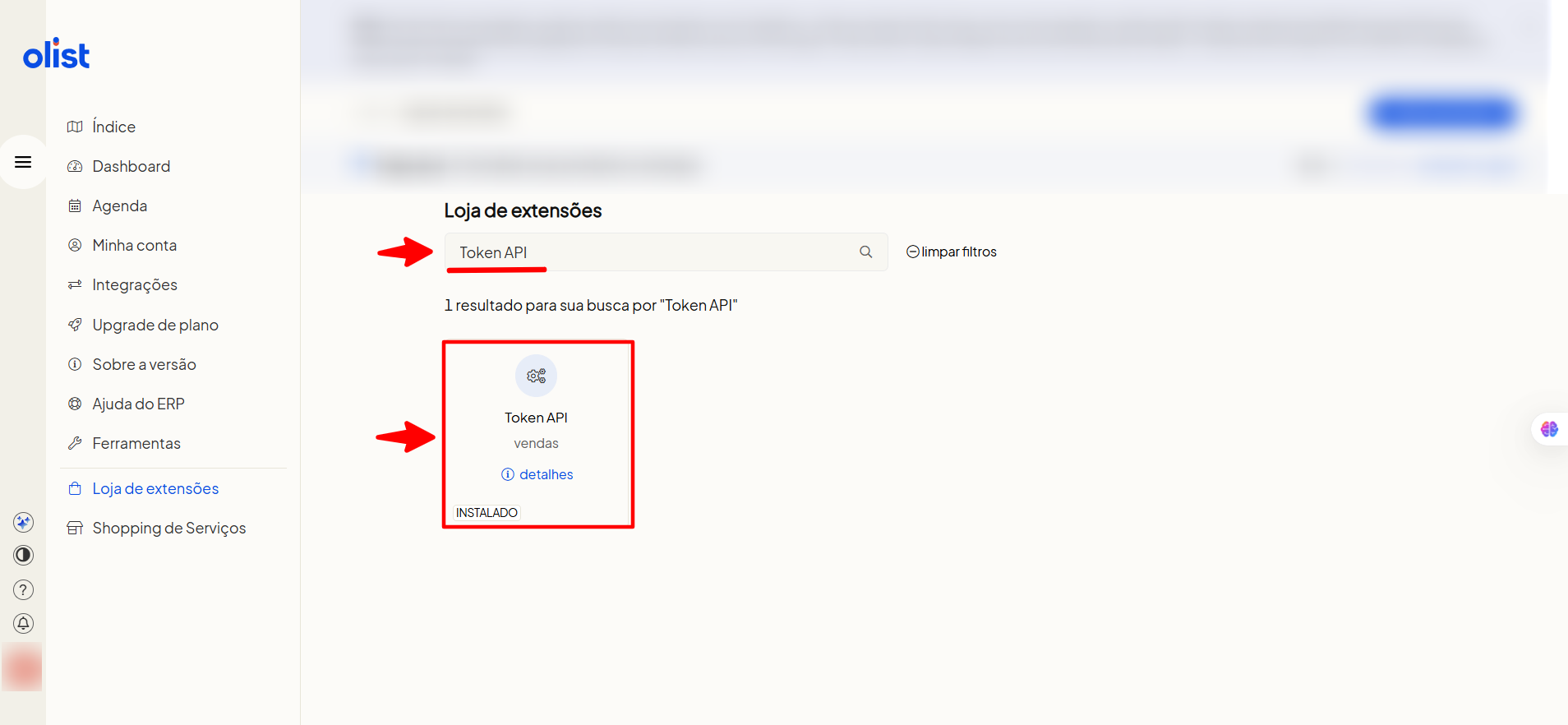This screenshot has height=725, width=1568.
Task: Open Sobre a versão
Action: point(144,364)
